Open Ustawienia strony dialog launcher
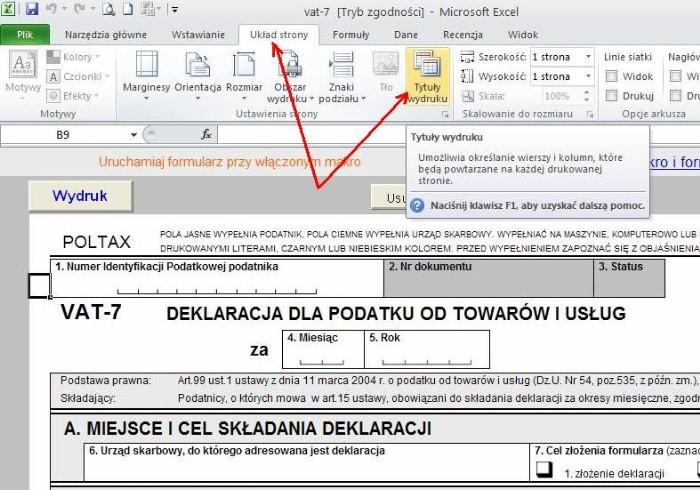 [x=445, y=115]
